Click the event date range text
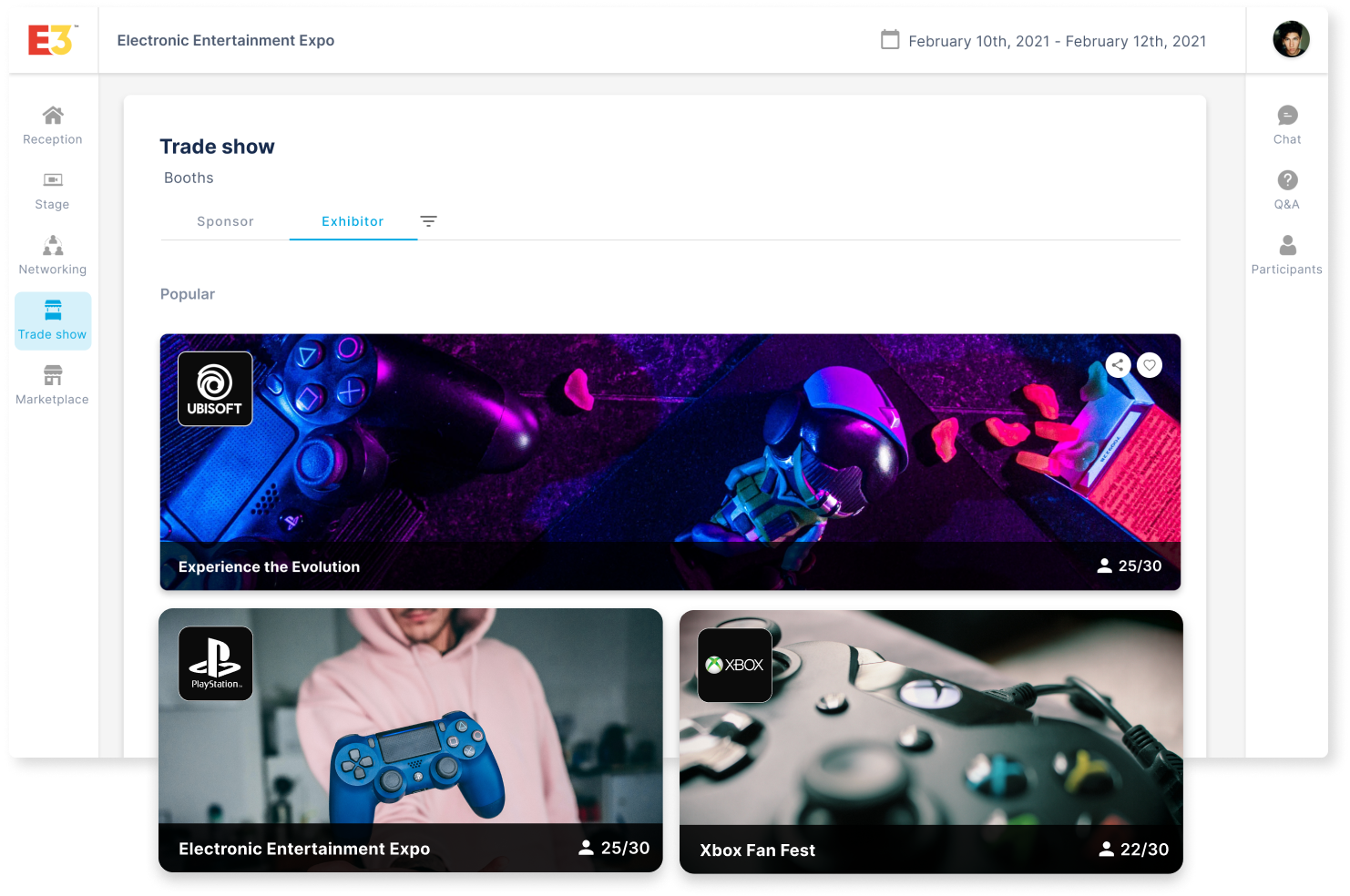Viewport: 1350px width, 896px height. click(x=1058, y=41)
